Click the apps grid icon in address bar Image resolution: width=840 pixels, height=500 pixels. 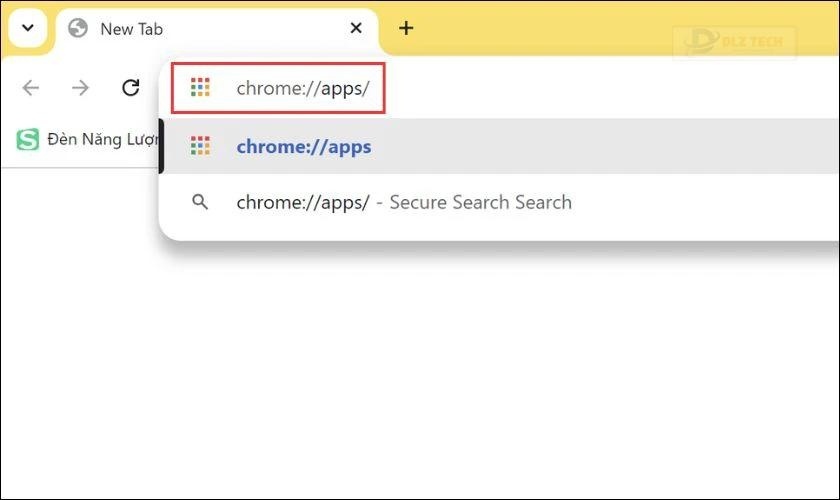[x=200, y=88]
